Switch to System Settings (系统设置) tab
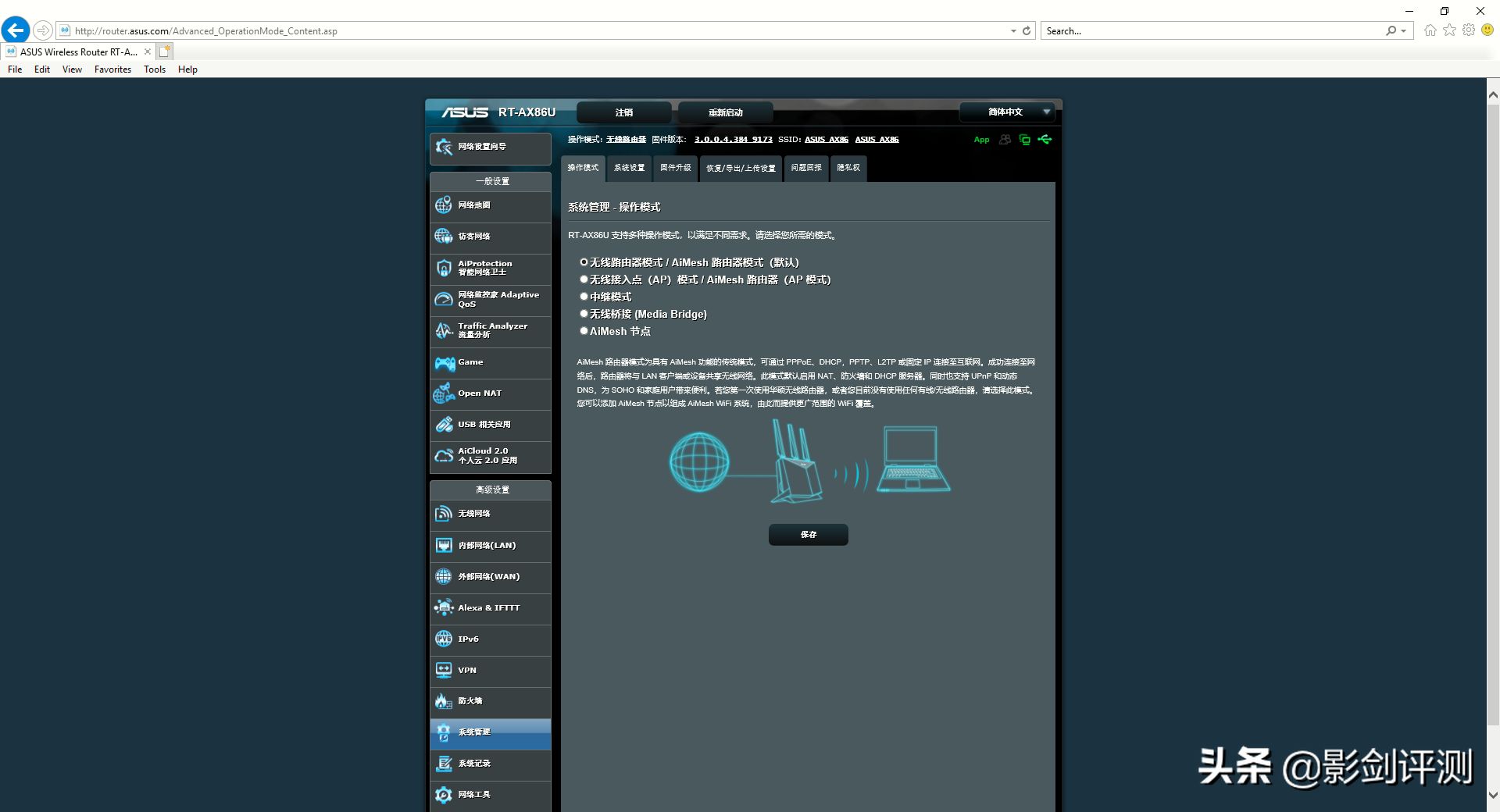 pyautogui.click(x=629, y=168)
